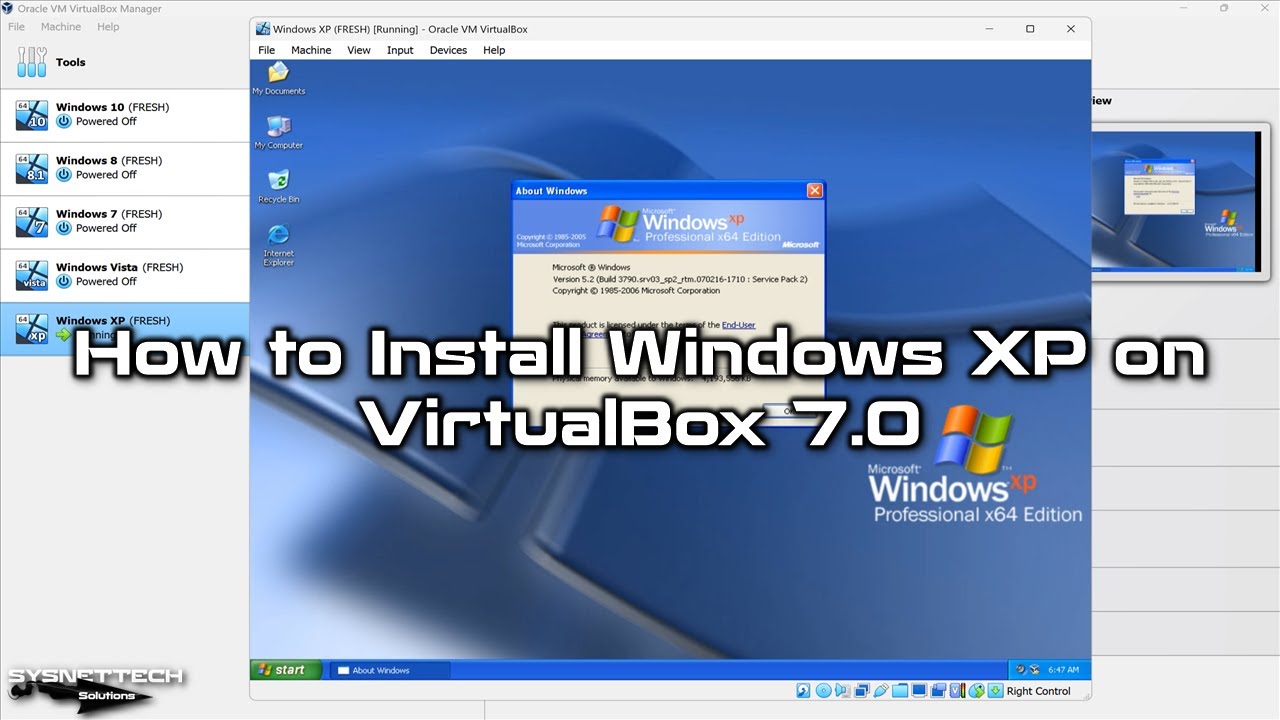The image size is (1280, 720).
Task: Click the keyboard capture arrow icon
Action: pos(995,690)
